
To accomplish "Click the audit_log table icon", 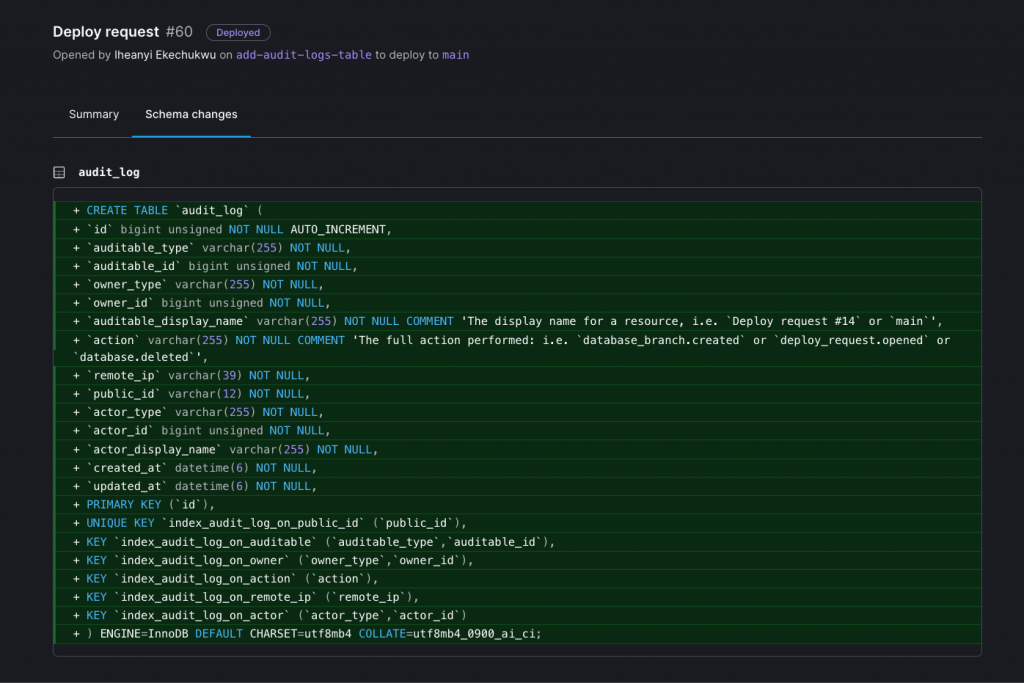I will [59, 172].
